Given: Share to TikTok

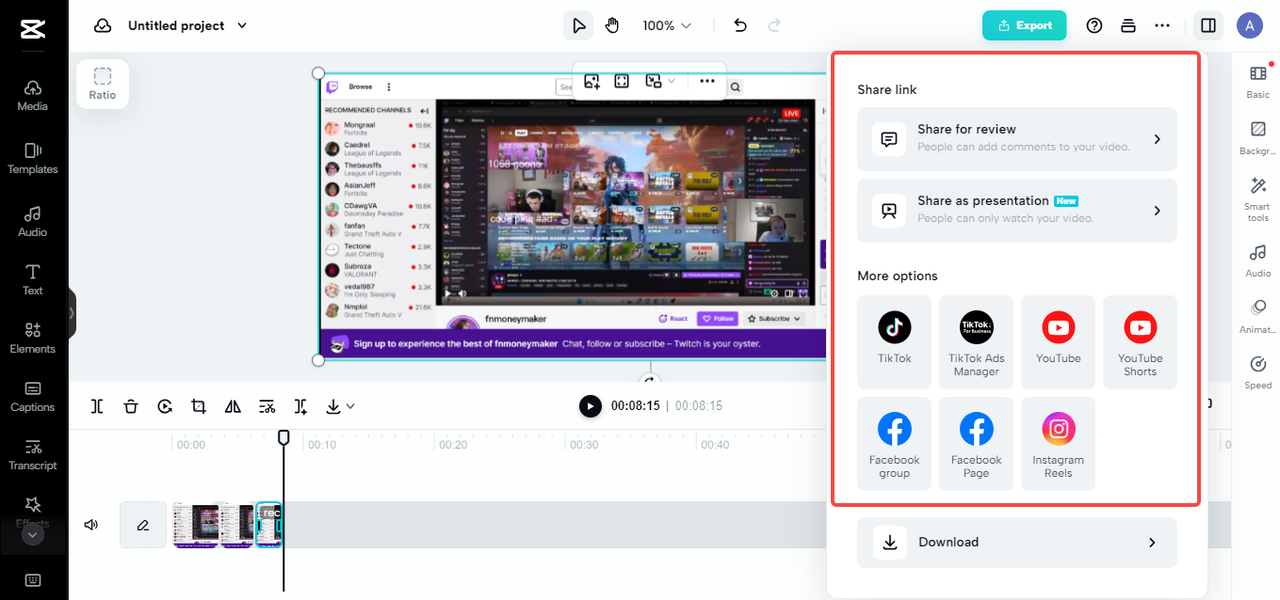Looking at the screenshot, I should click(895, 342).
